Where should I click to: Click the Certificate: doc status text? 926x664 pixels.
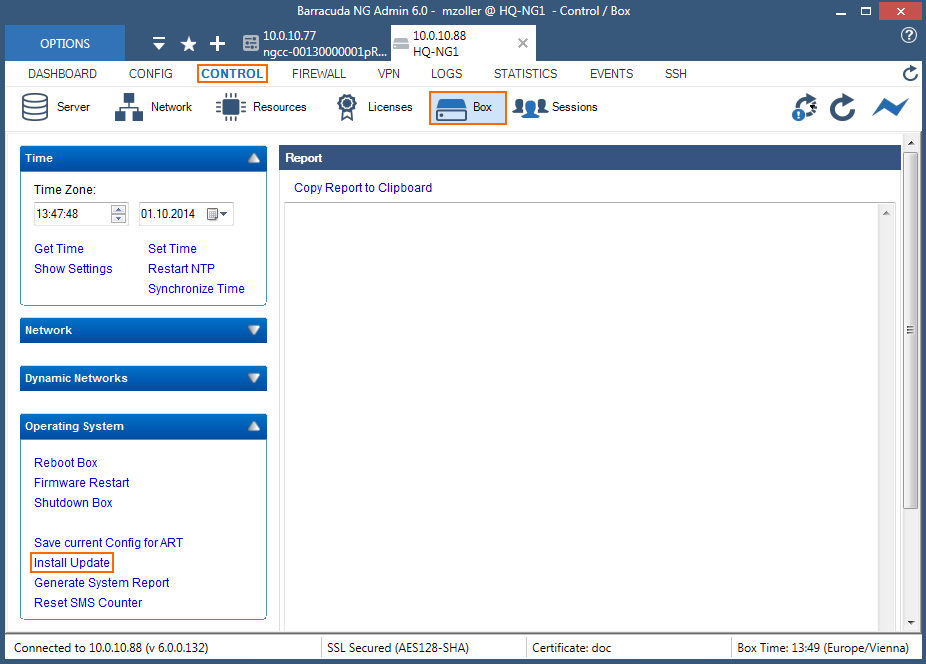click(572, 648)
